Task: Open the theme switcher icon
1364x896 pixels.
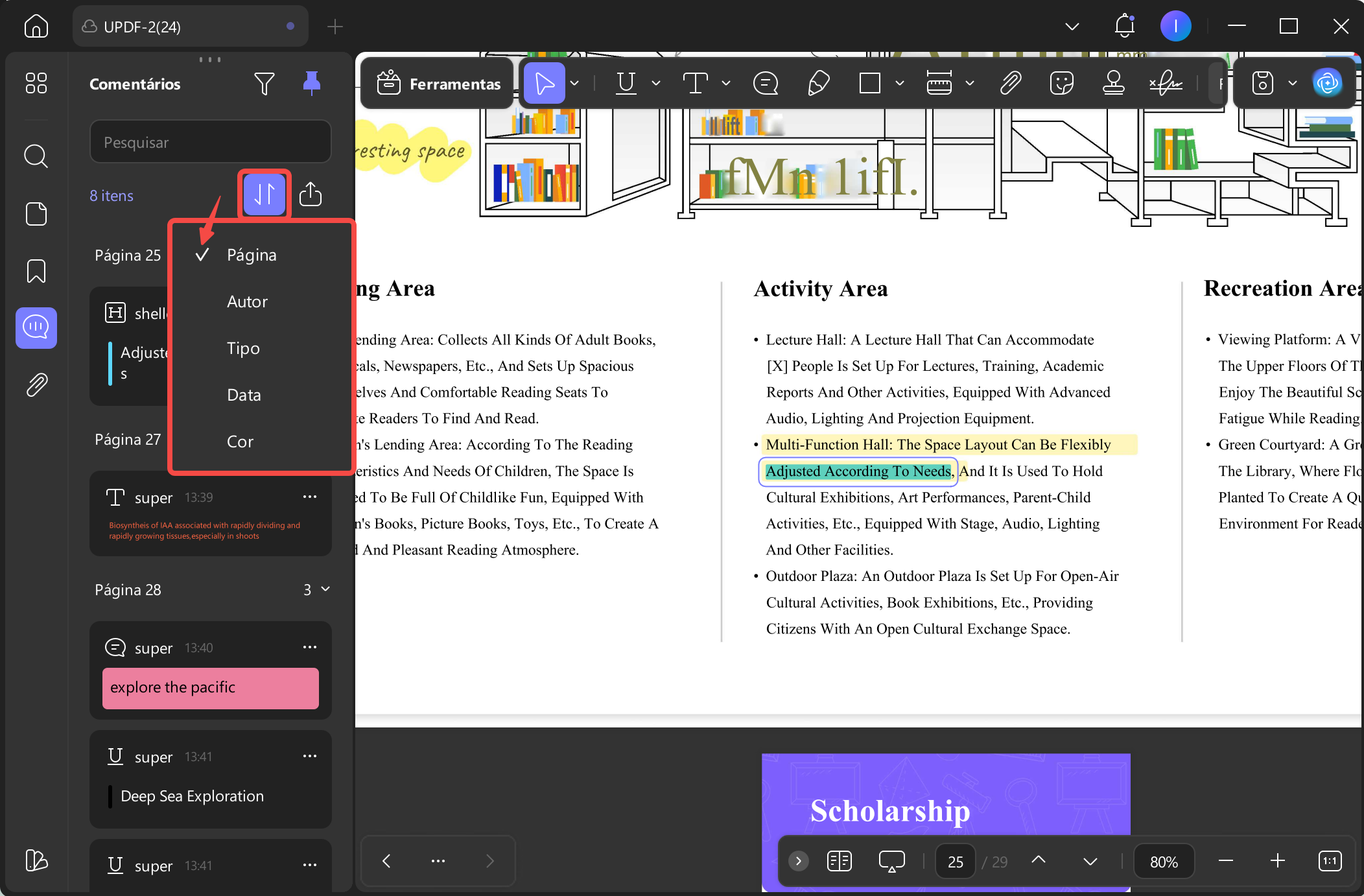Action: 36,860
